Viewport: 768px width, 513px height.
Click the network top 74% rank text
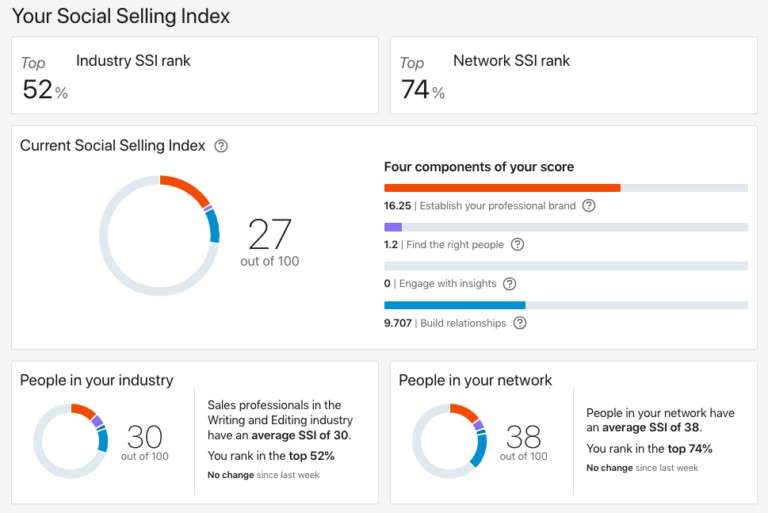click(689, 449)
